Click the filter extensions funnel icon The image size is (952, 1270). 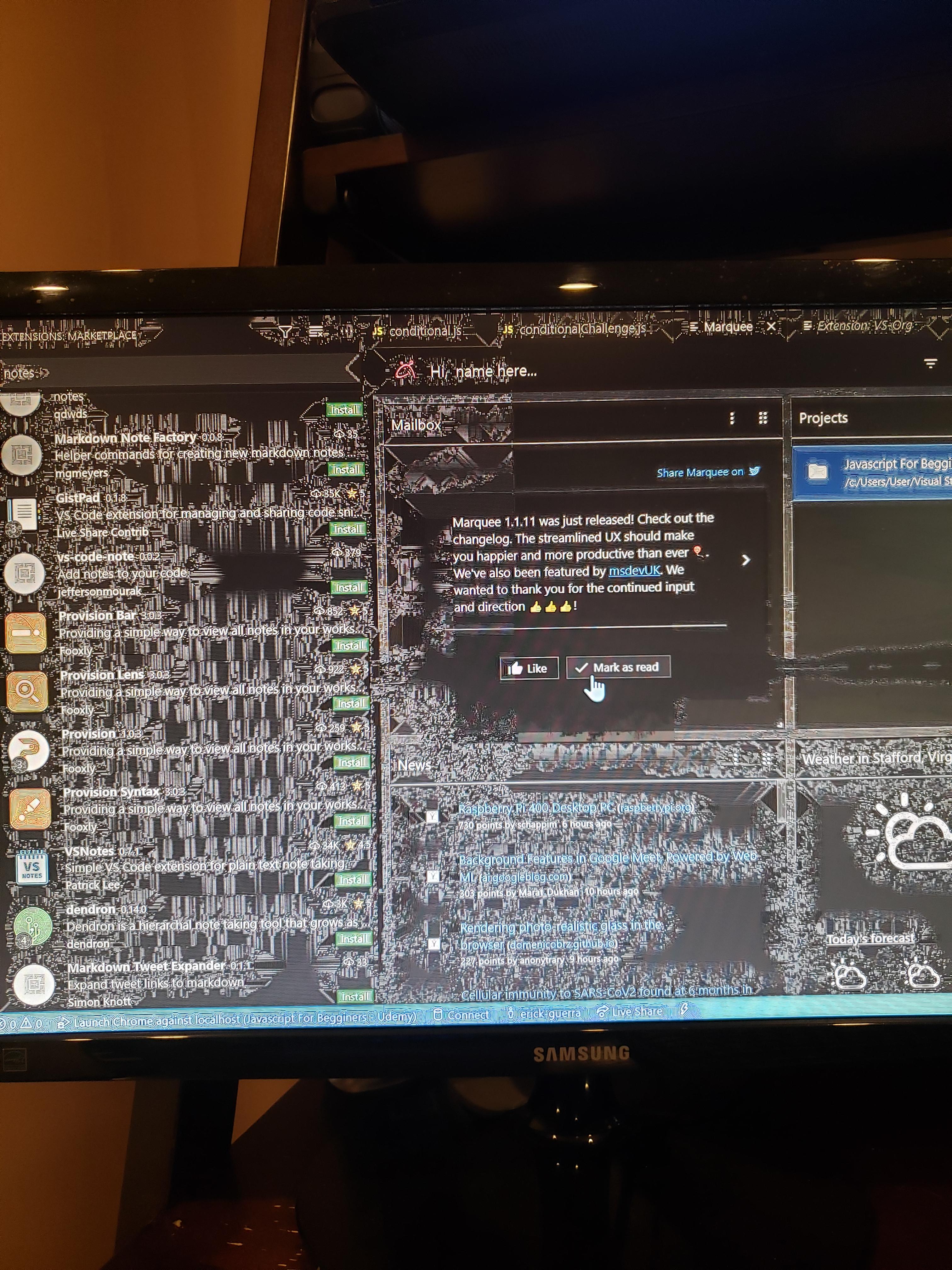(285, 331)
